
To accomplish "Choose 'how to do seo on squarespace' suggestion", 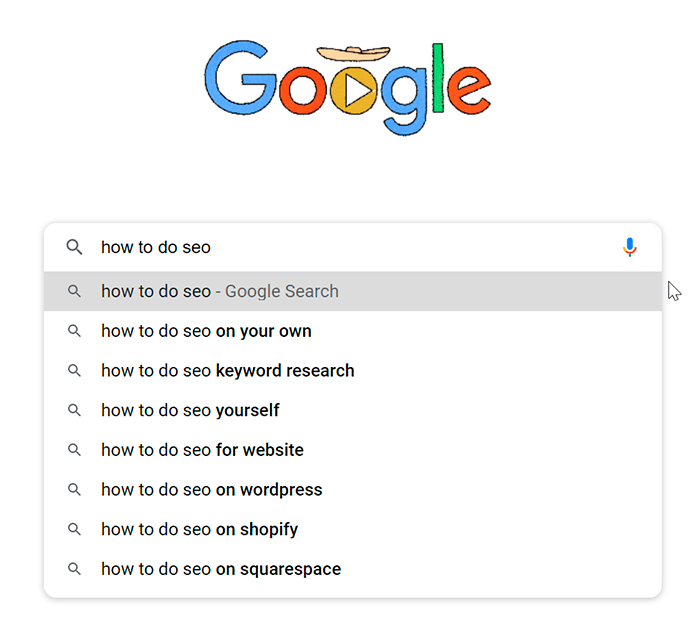I will tap(353, 569).
